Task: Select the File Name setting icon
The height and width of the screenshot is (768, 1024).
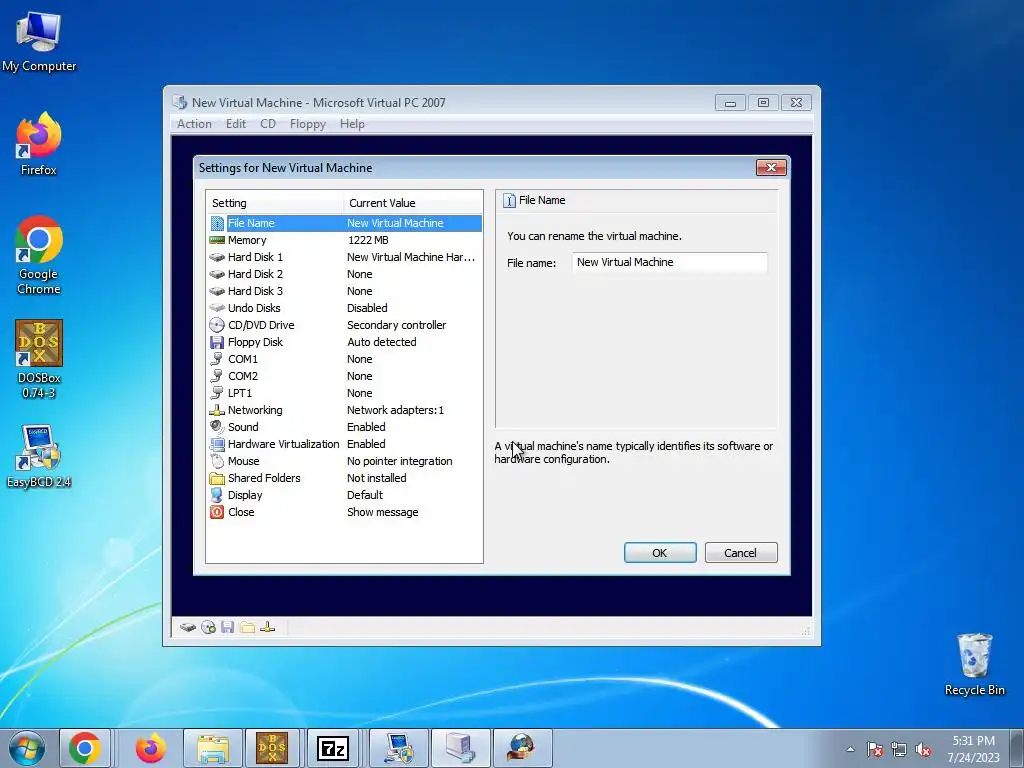Action: (x=217, y=223)
